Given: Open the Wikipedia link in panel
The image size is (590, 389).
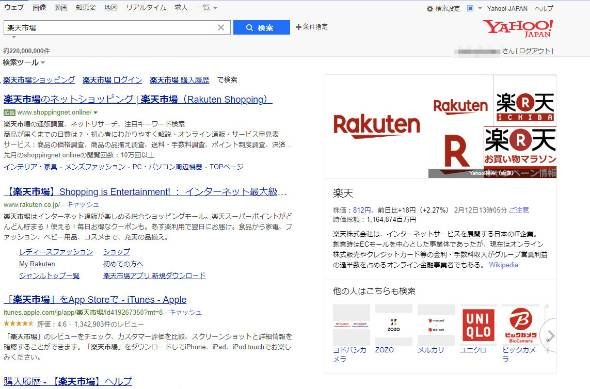Looking at the screenshot, I should [x=503, y=265].
